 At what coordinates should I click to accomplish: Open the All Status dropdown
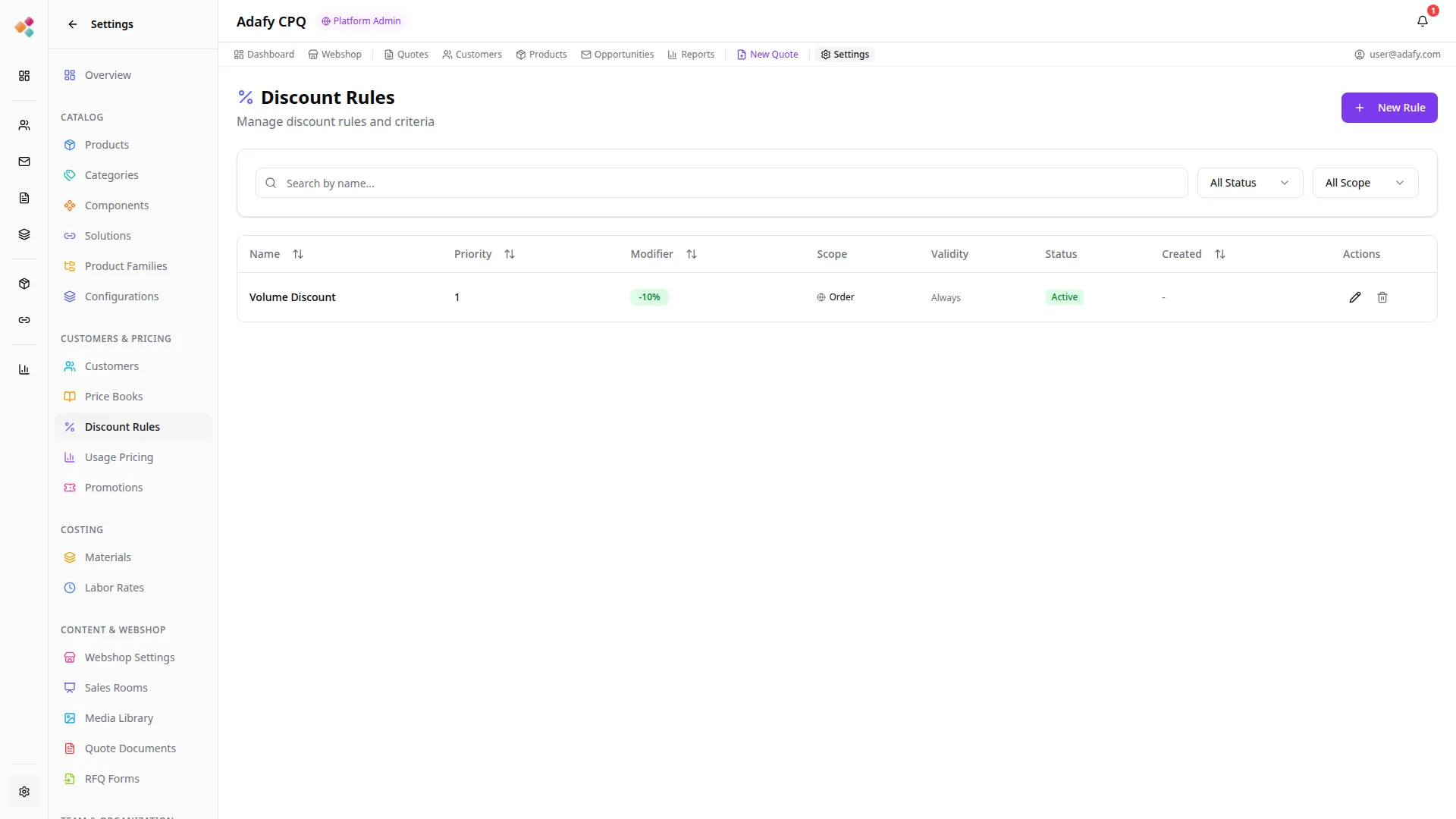(x=1250, y=183)
